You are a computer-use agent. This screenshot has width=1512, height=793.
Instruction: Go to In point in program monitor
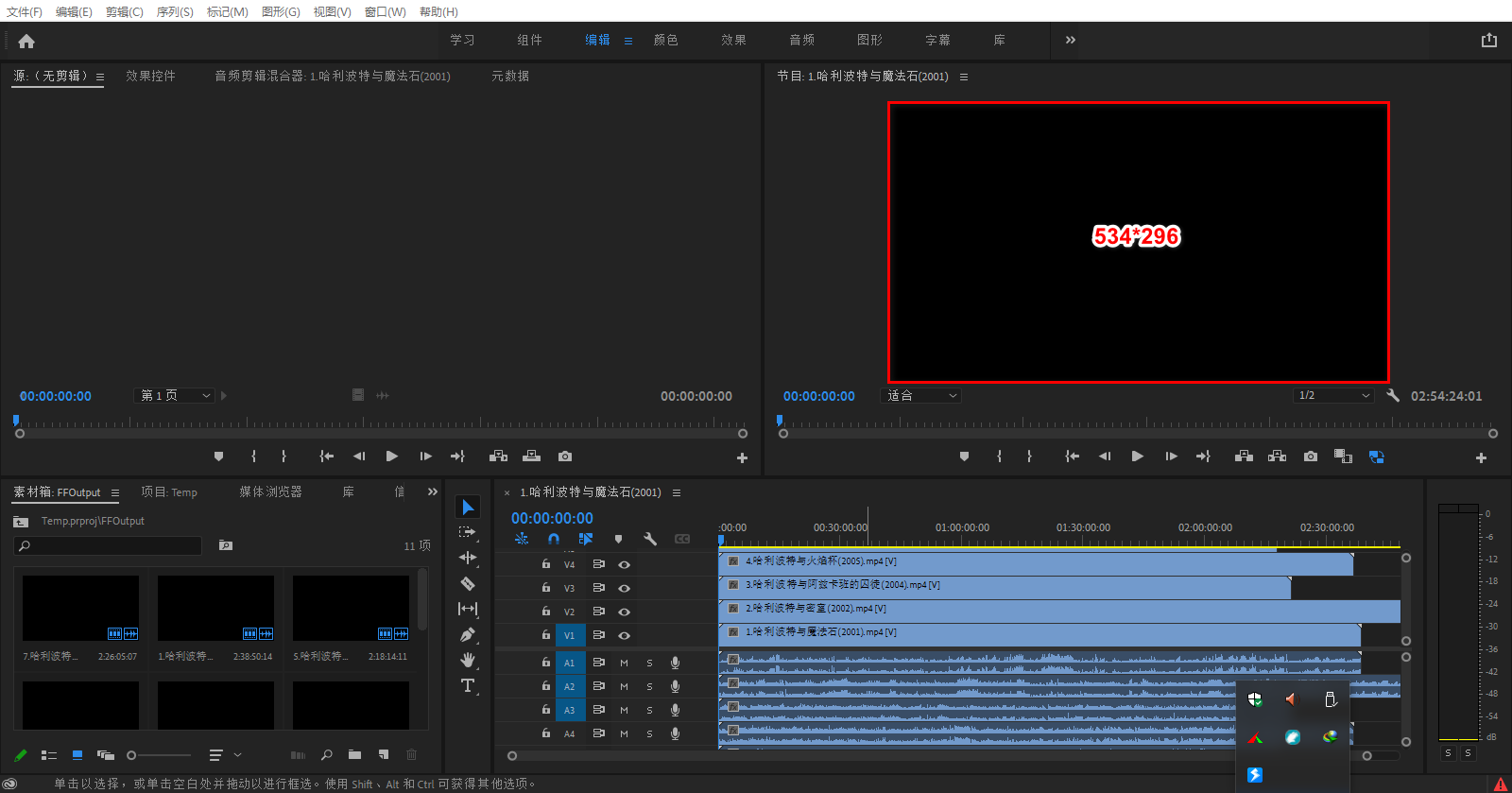pos(1072,457)
